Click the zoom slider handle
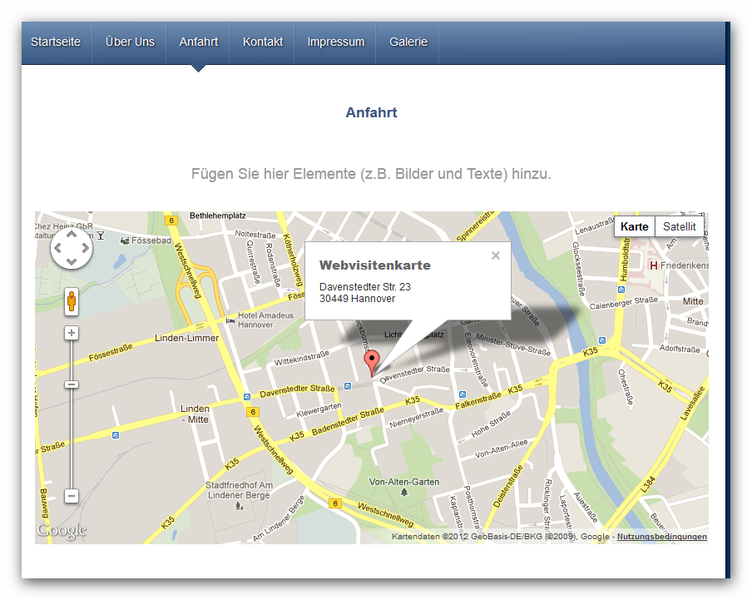 click(x=71, y=385)
